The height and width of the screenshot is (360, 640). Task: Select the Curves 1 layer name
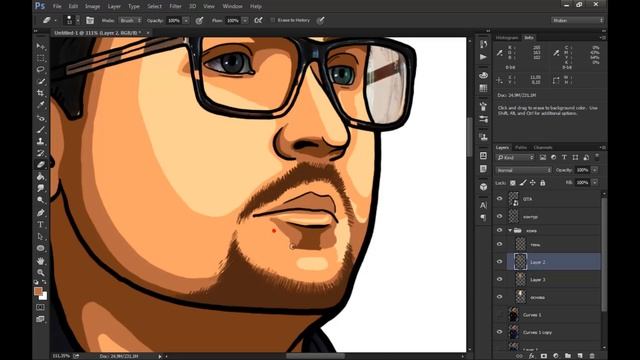coord(532,315)
